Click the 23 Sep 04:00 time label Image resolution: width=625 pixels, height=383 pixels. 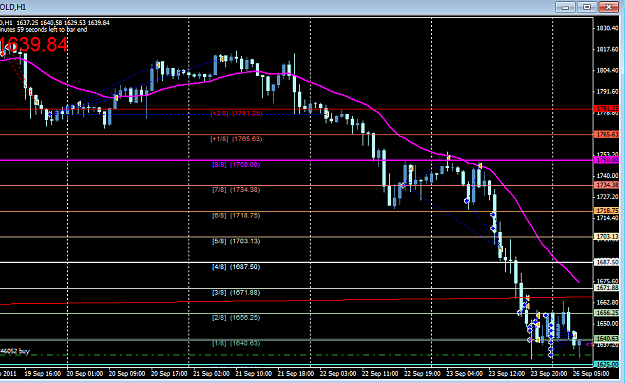tap(464, 374)
